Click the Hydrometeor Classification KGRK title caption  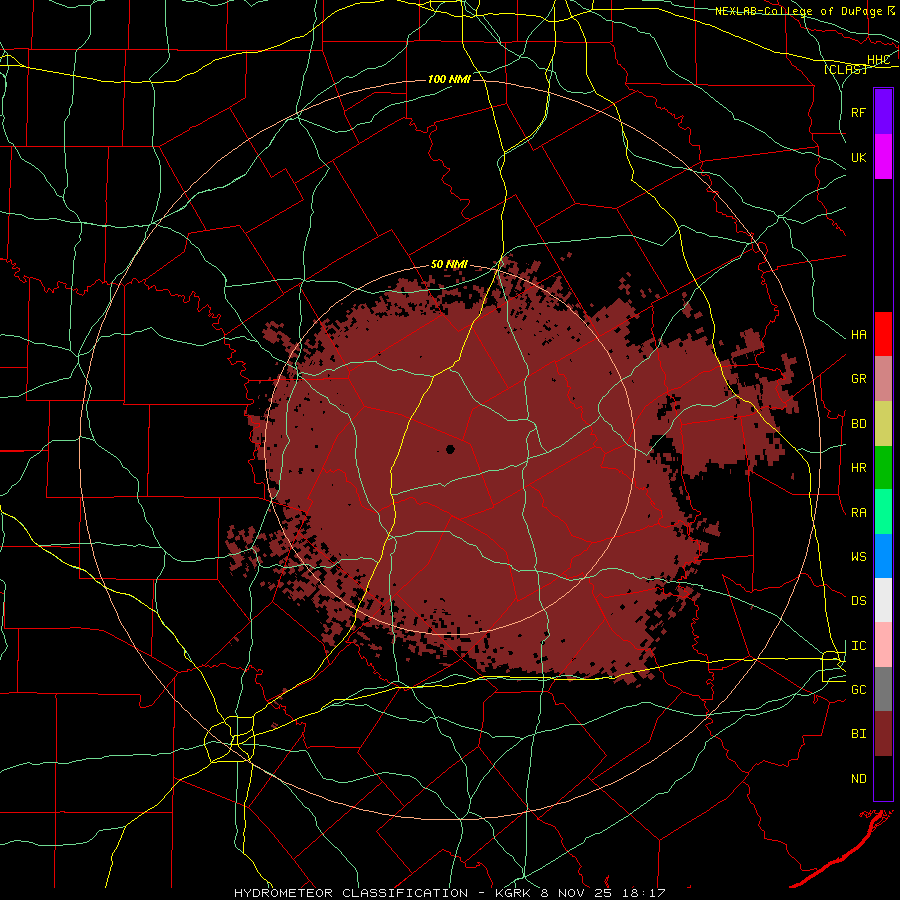449,893
